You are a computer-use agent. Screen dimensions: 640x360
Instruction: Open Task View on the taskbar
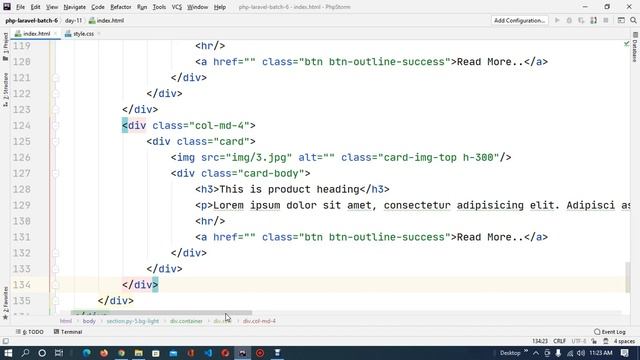(59, 353)
